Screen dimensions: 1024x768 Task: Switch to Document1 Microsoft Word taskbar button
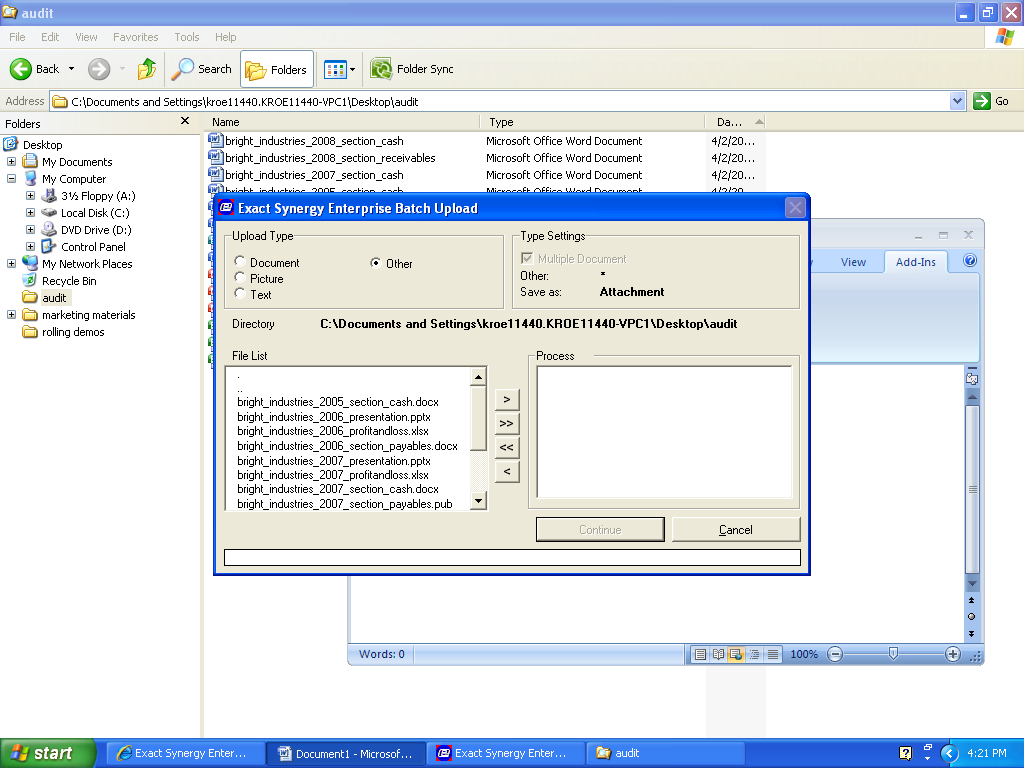click(x=346, y=753)
